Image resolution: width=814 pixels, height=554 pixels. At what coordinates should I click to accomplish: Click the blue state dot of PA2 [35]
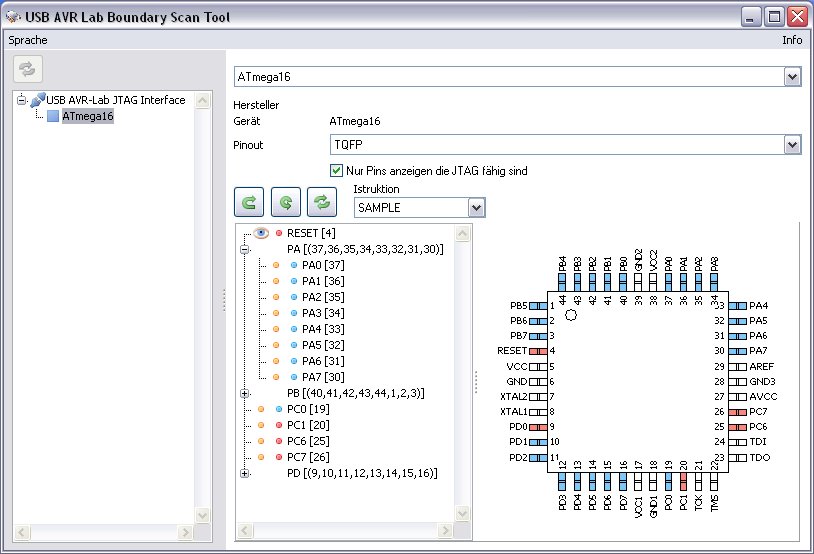click(294, 298)
